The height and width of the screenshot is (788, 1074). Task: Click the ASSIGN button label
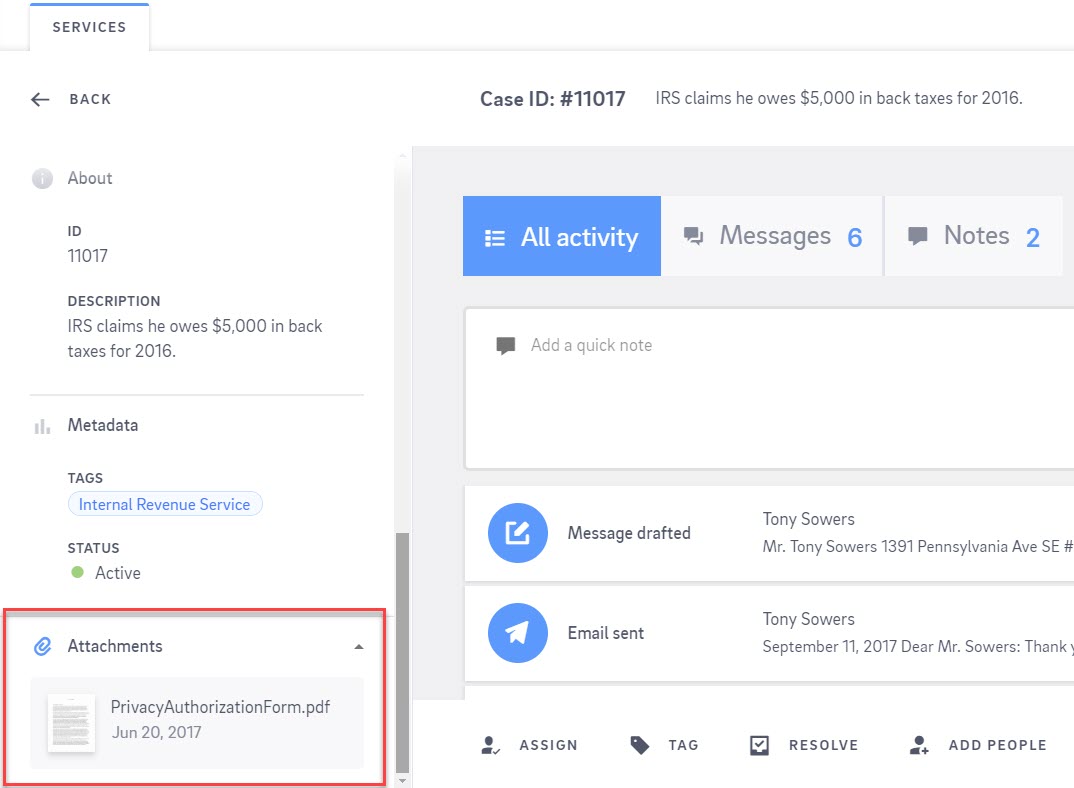(548, 746)
